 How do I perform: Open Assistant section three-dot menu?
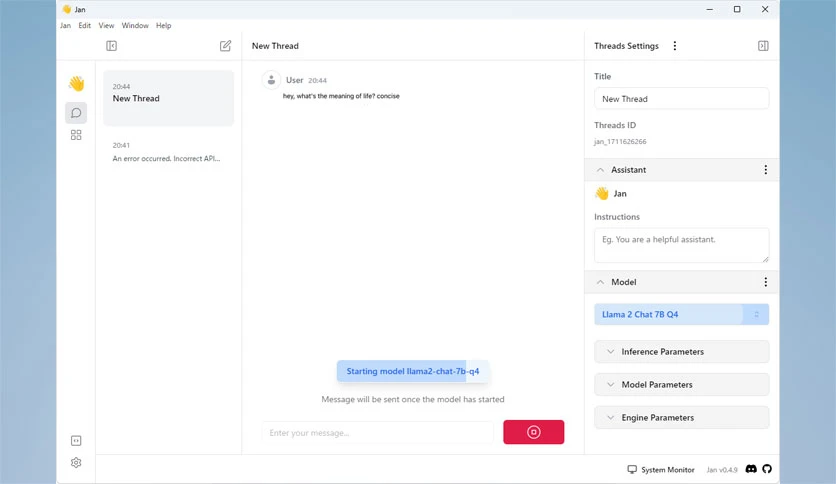point(766,170)
